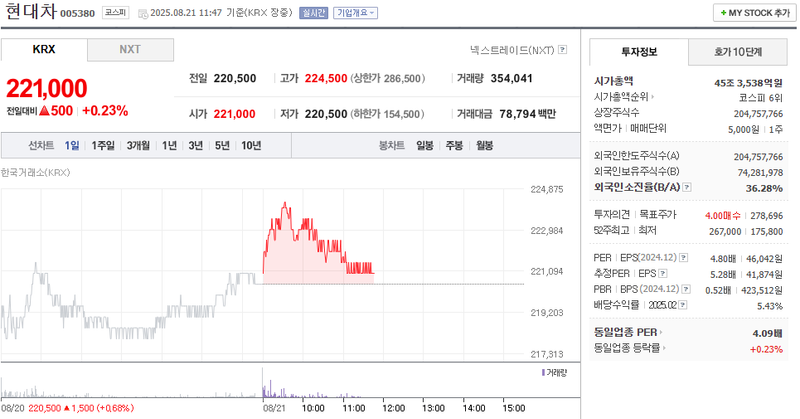The width and height of the screenshot is (800, 419).
Task: Show the 주봉 candlestick chart
Action: point(454,145)
